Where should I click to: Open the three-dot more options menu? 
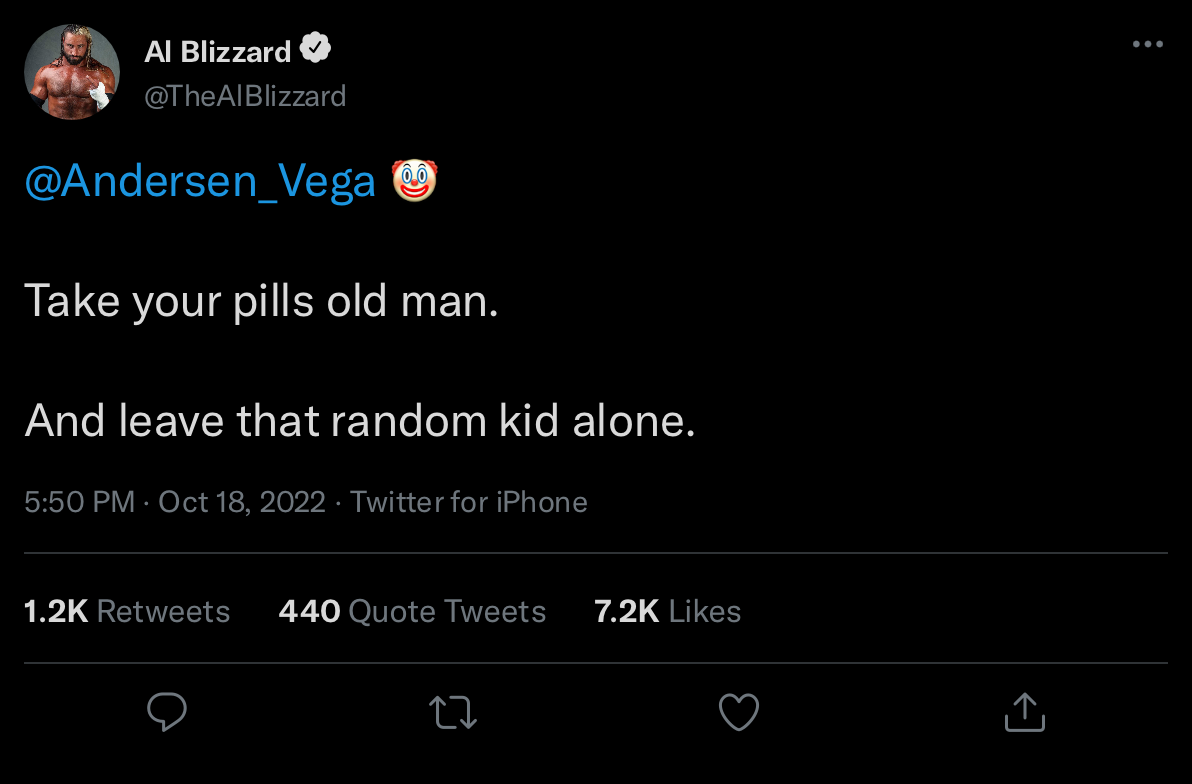[x=1147, y=45]
